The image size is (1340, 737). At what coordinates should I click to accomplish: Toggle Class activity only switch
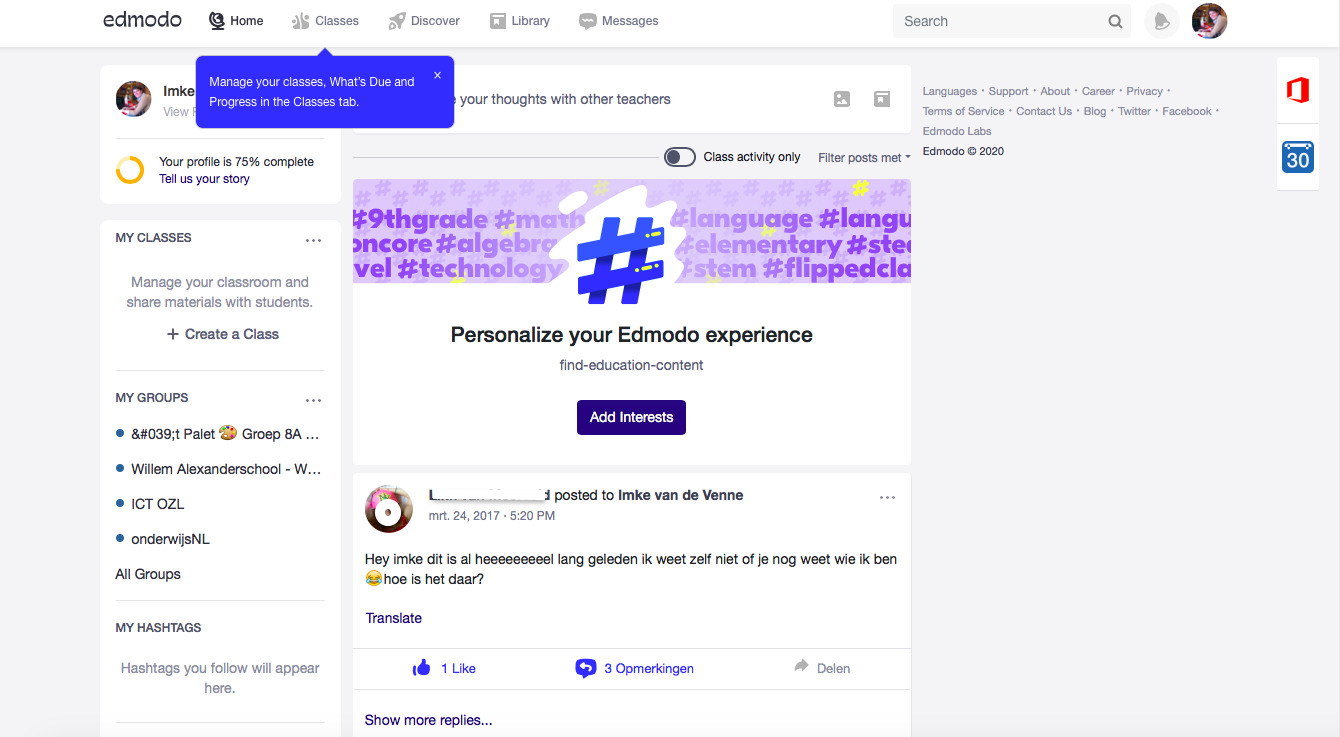pyautogui.click(x=680, y=157)
